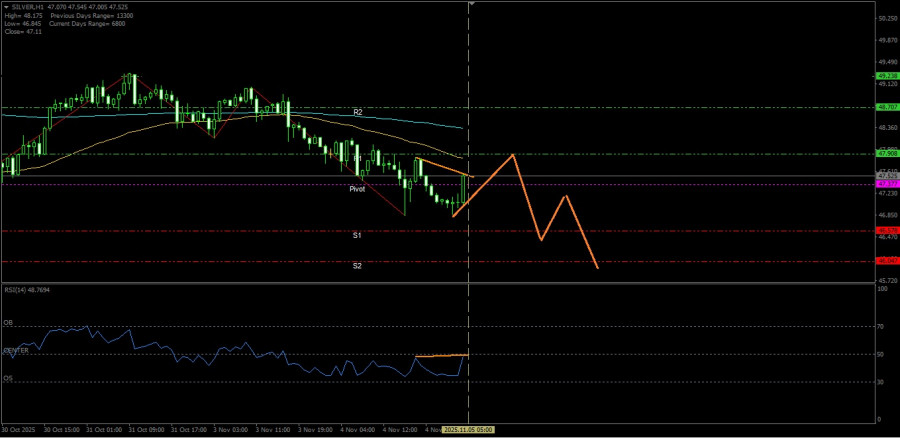Click the dropdown arrow beside SILVER,H1 title
900x438 pixels.
point(5,6)
